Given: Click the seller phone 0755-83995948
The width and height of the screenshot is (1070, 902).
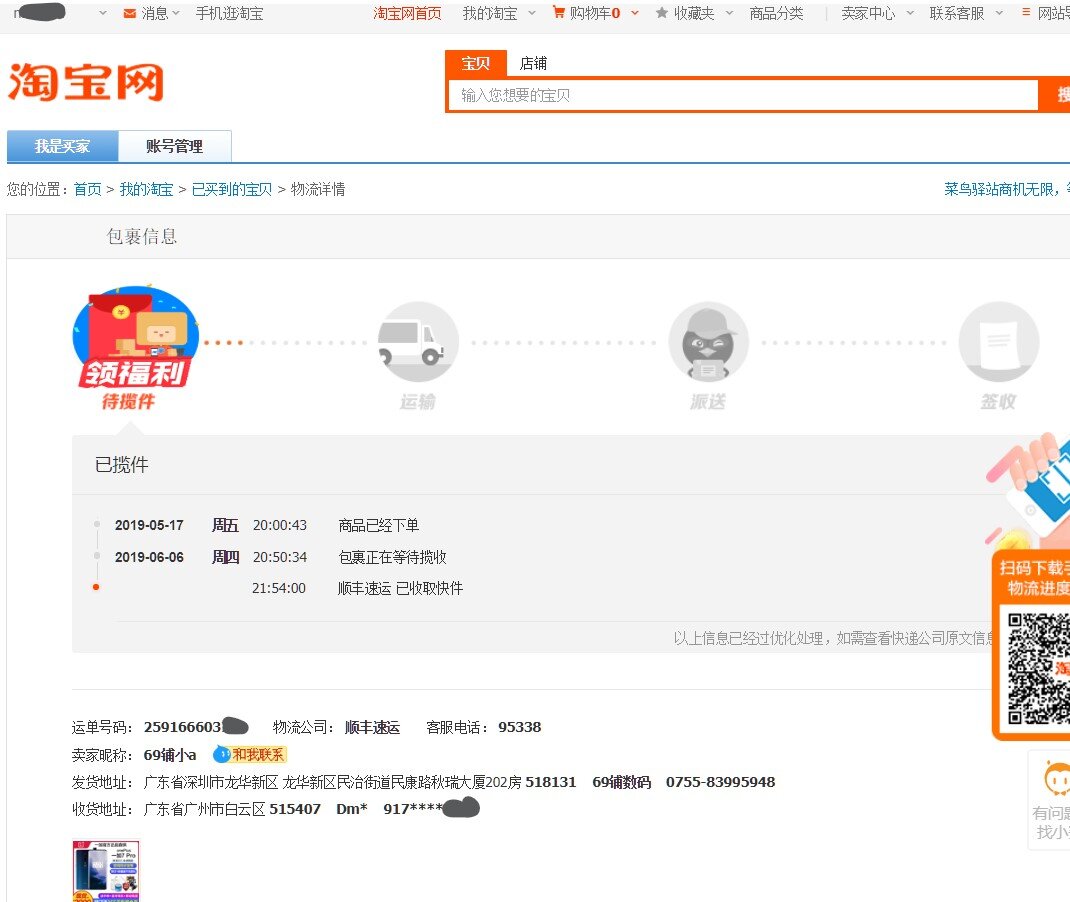Looking at the screenshot, I should (x=721, y=782).
